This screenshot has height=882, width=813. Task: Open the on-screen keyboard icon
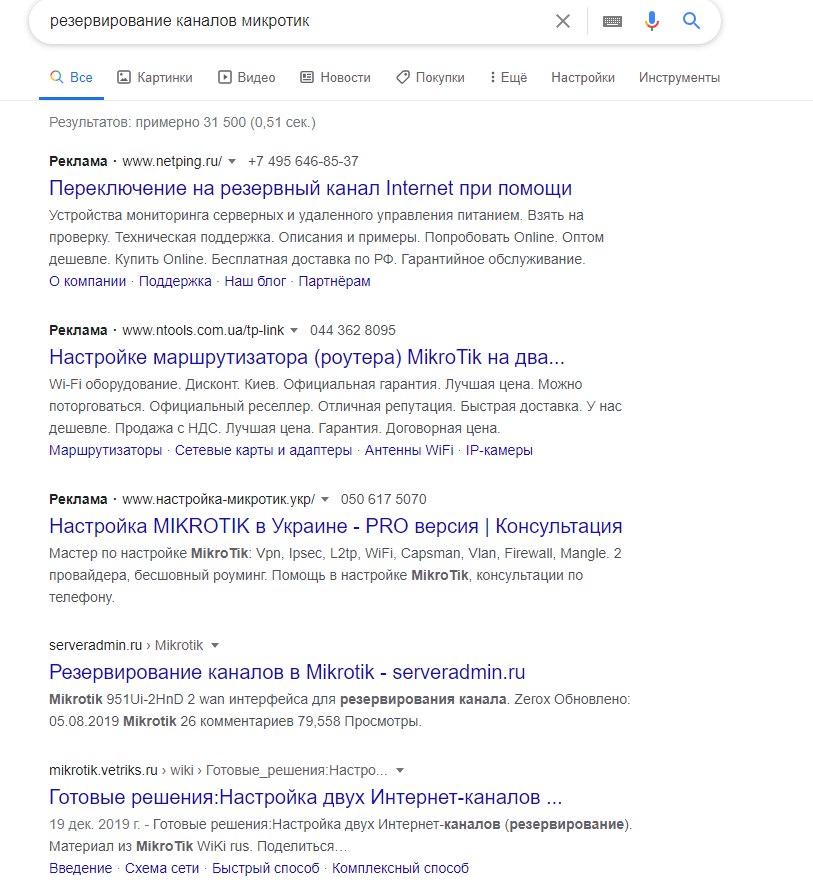click(x=612, y=21)
